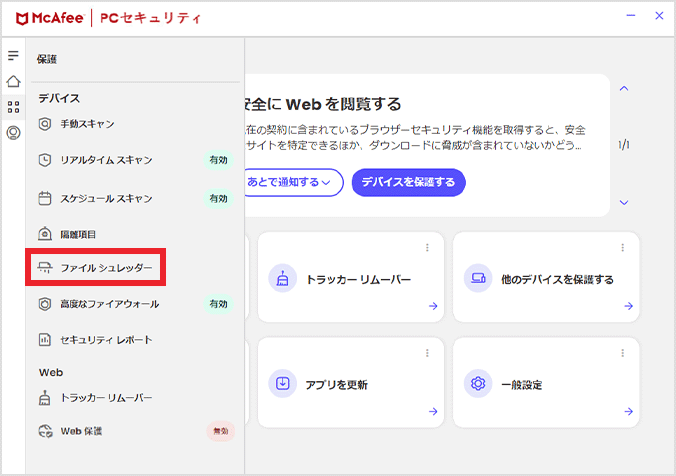Click the トラッカー リムーバー card broom icon
The width and height of the screenshot is (676, 476).
point(282,278)
